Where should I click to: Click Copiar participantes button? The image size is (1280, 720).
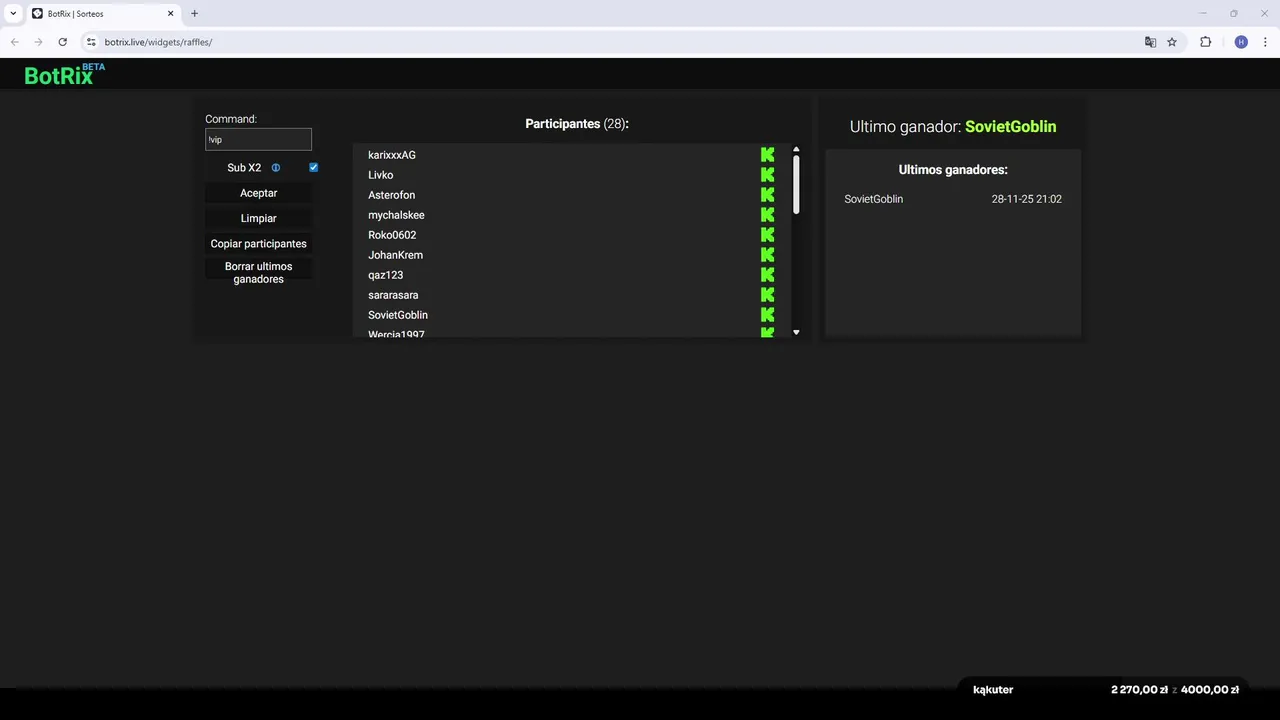(x=259, y=244)
